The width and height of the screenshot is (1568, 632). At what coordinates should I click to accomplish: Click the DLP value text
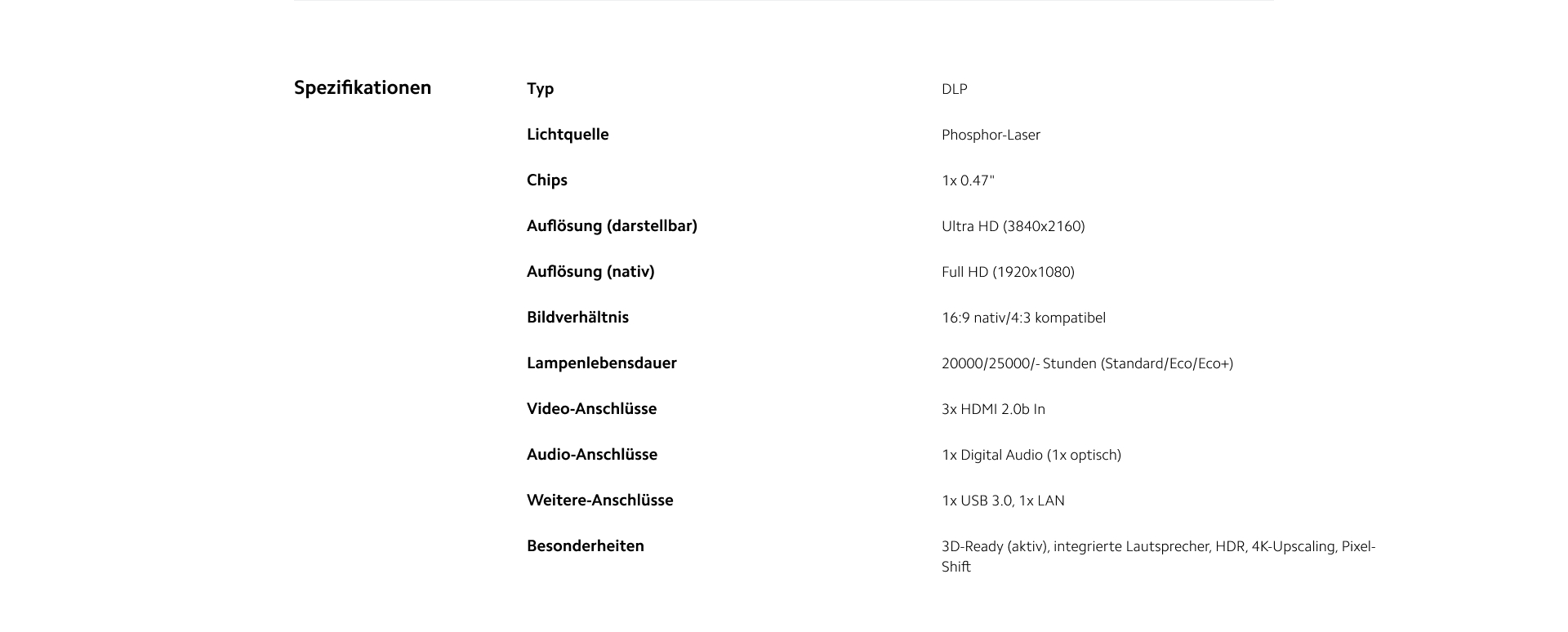coord(954,89)
